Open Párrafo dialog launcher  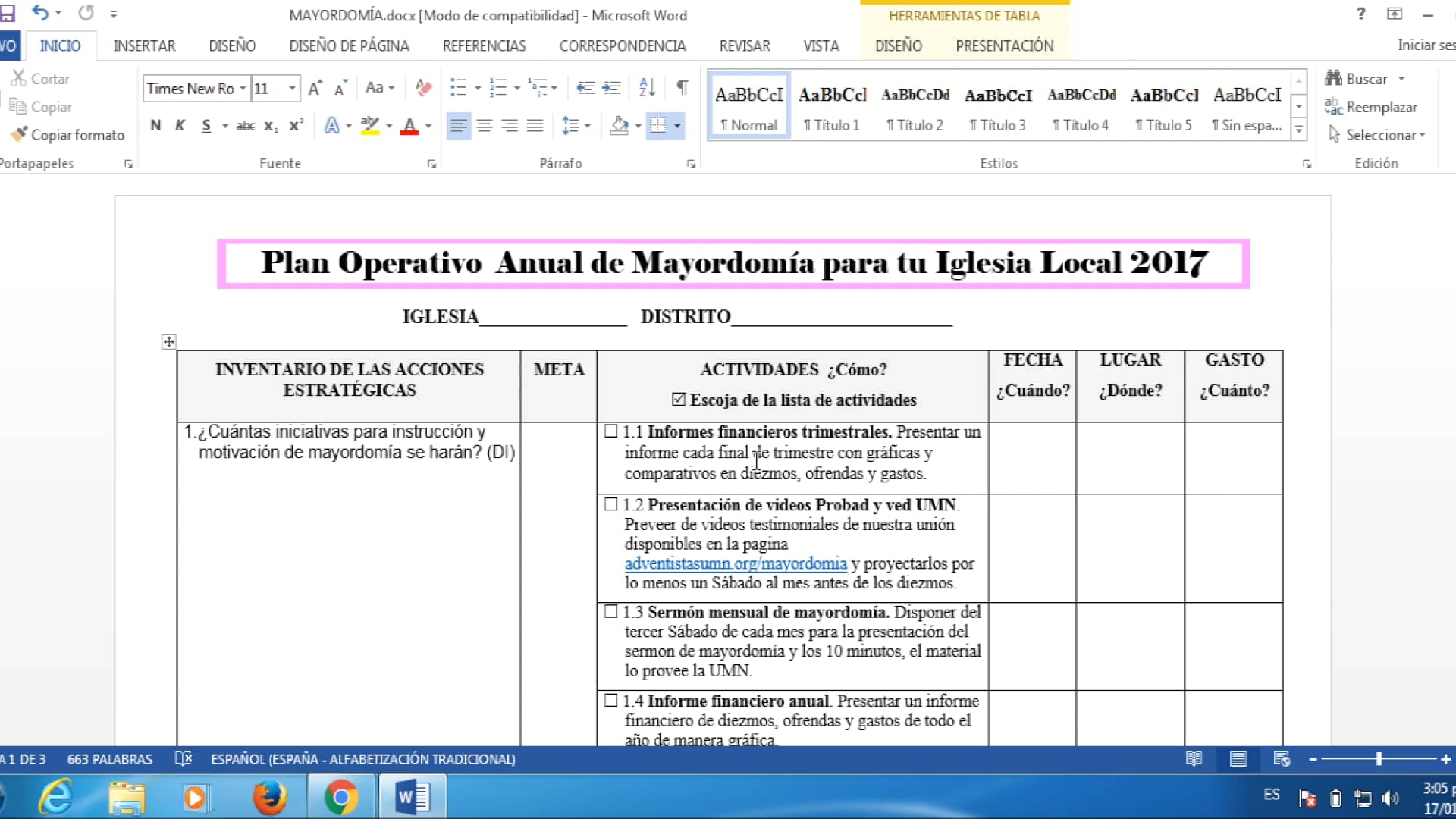tap(691, 164)
